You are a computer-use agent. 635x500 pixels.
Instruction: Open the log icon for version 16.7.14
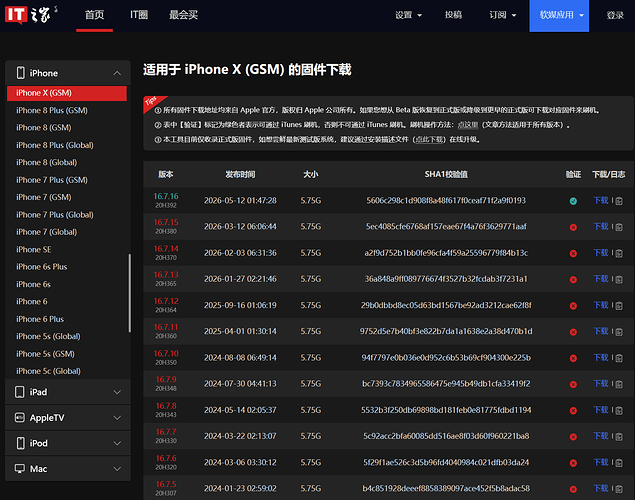619,253
